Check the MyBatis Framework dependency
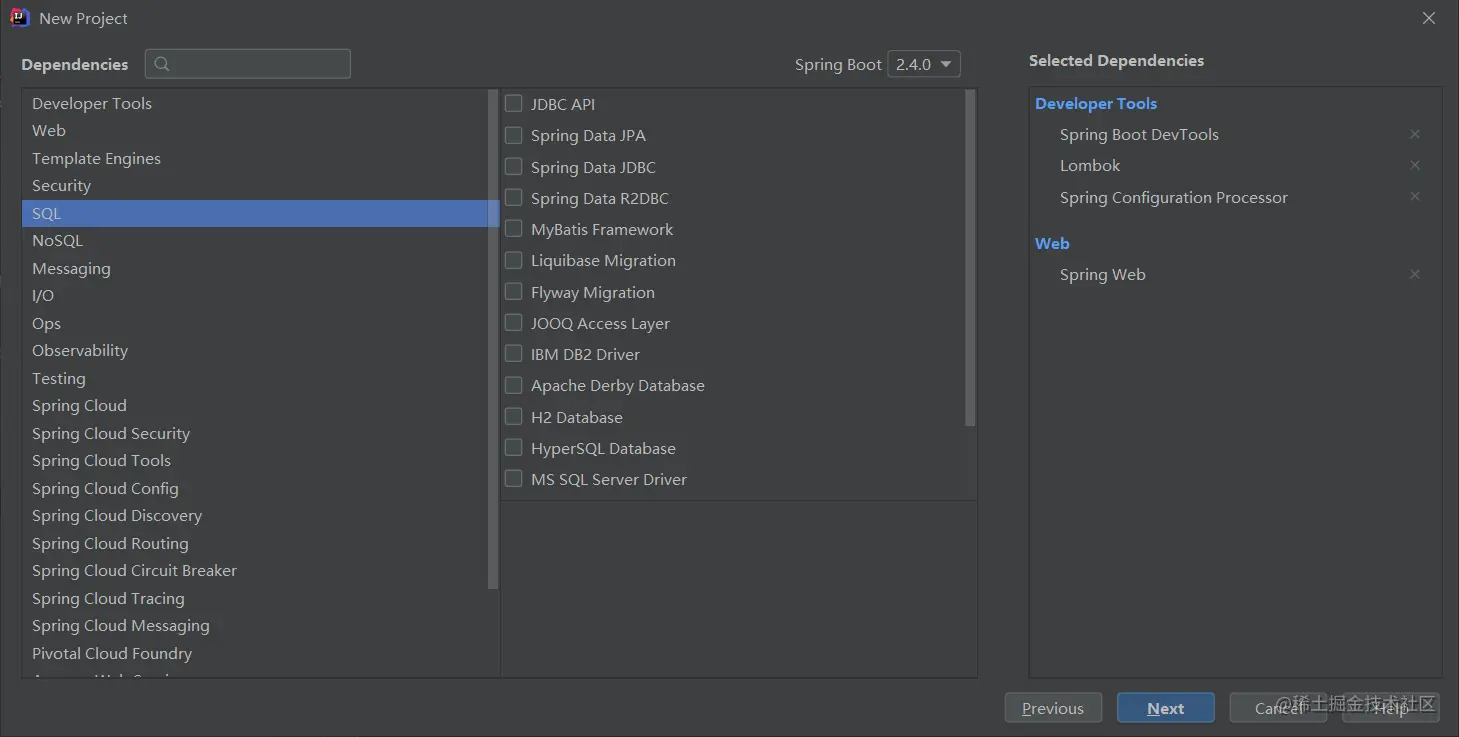The image size is (1459, 737). [x=514, y=229]
